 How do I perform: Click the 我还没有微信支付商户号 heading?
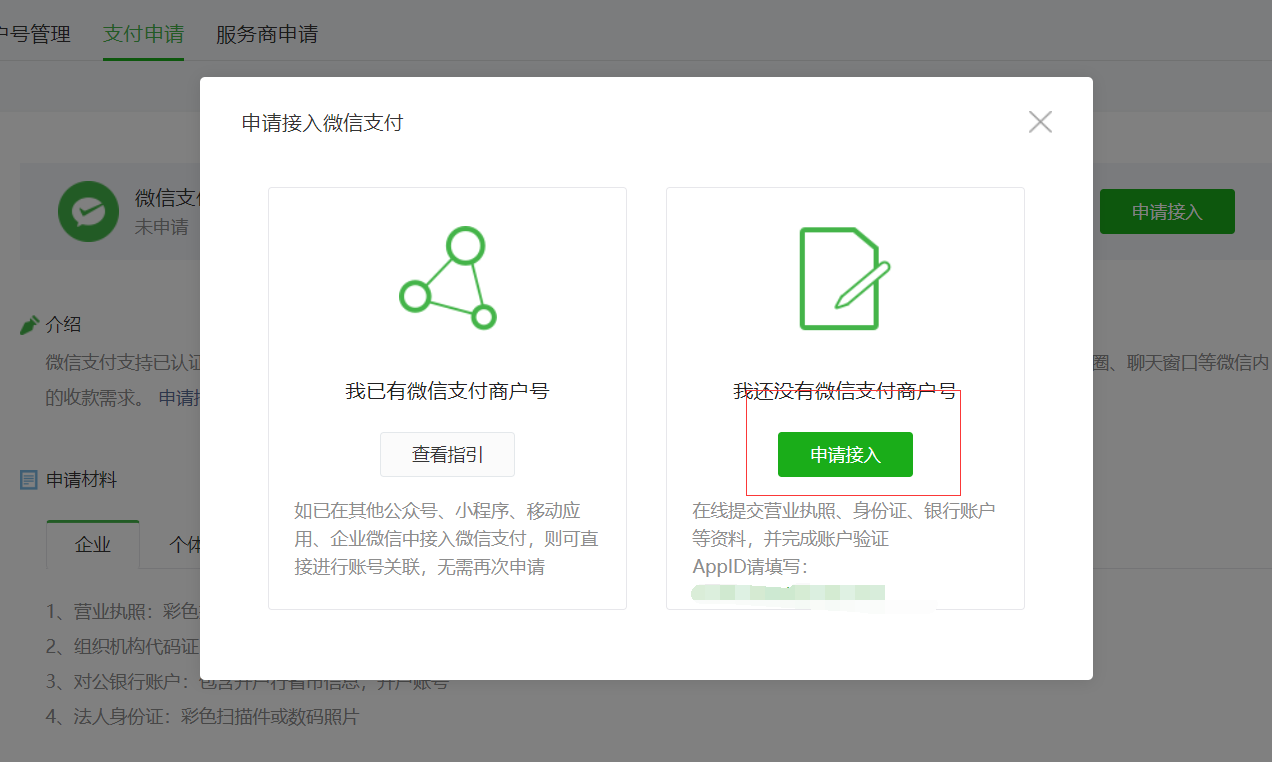845,391
